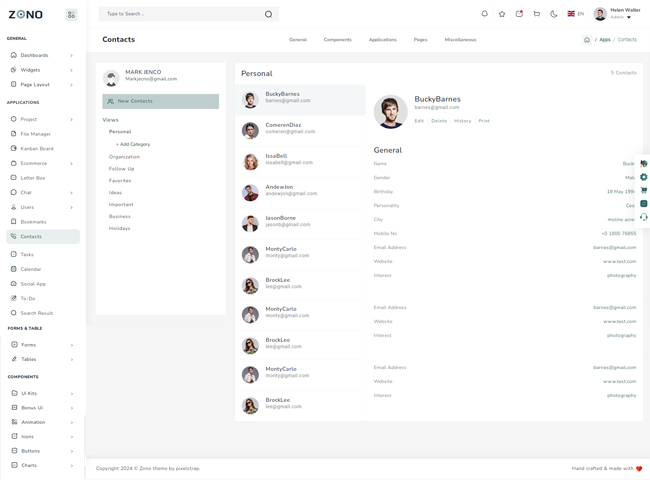Click the sidebar grid toggle icon beside Zono logo
The image size is (650, 480).
pyautogui.click(x=71, y=15)
